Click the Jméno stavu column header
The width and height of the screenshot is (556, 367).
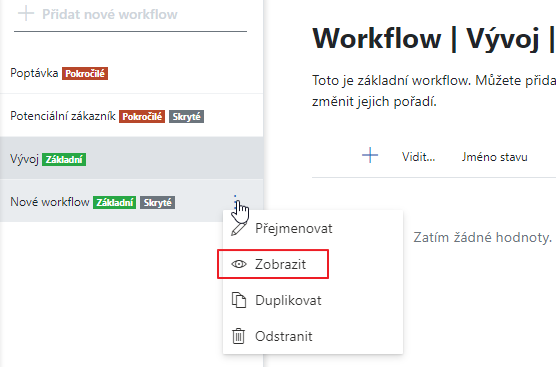coord(494,157)
